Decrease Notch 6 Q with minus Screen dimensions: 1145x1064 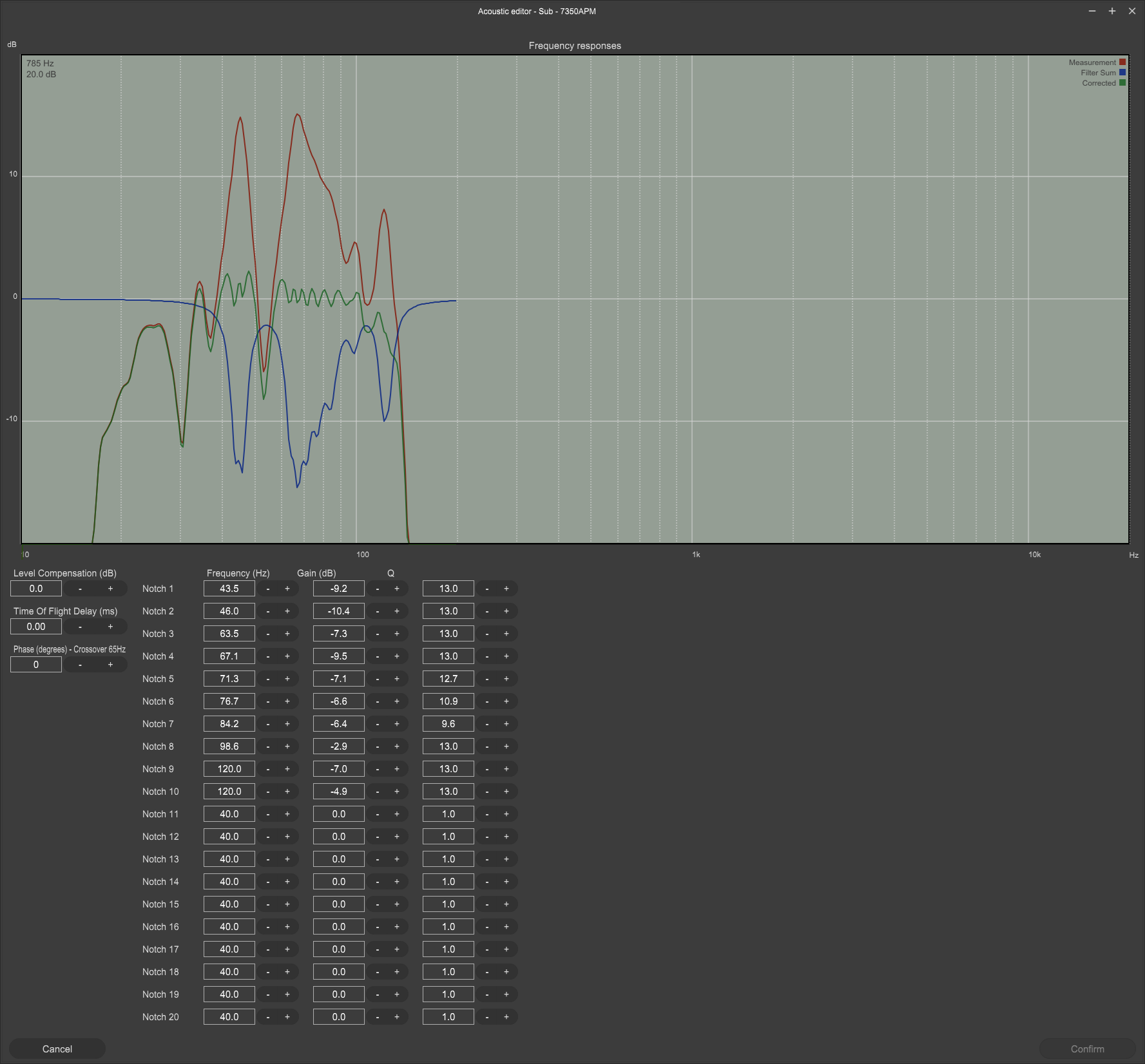[487, 701]
